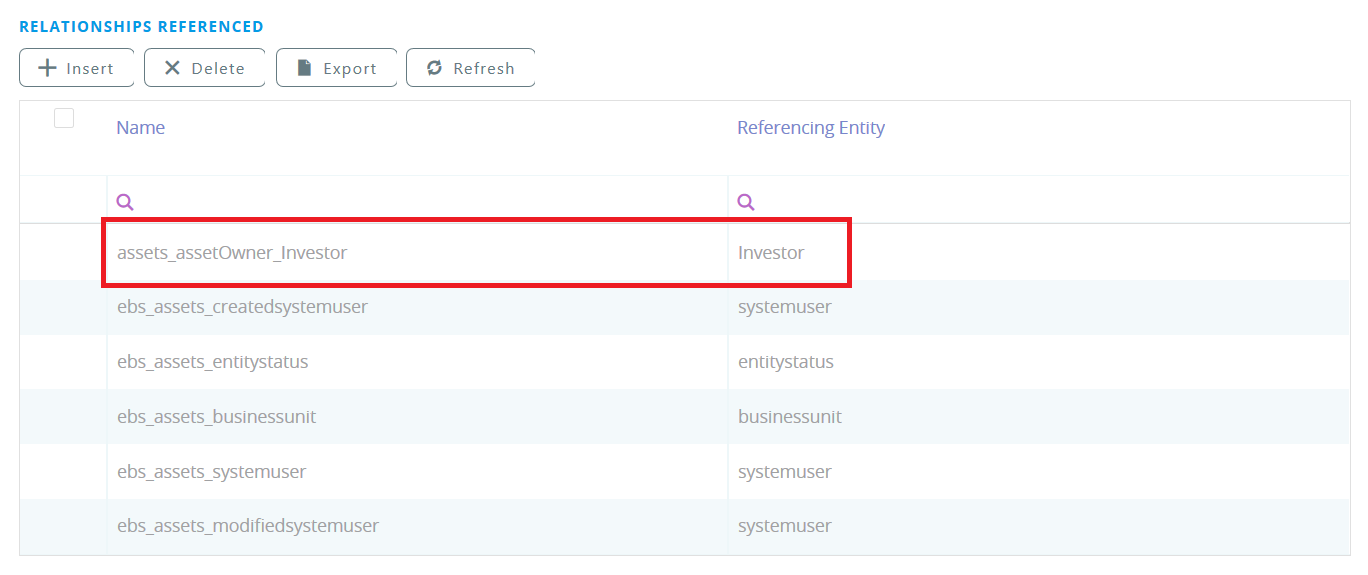Select the assets_assetOwner_Investor relationship row
This screenshot has height=575, width=1368.
(232, 253)
